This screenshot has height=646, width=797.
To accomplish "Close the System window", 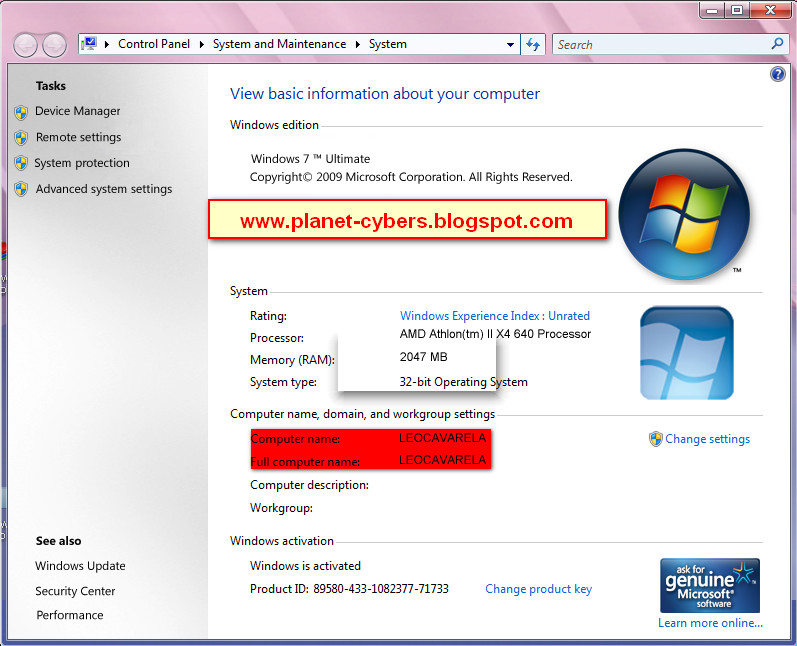I will pyautogui.click(x=770, y=10).
